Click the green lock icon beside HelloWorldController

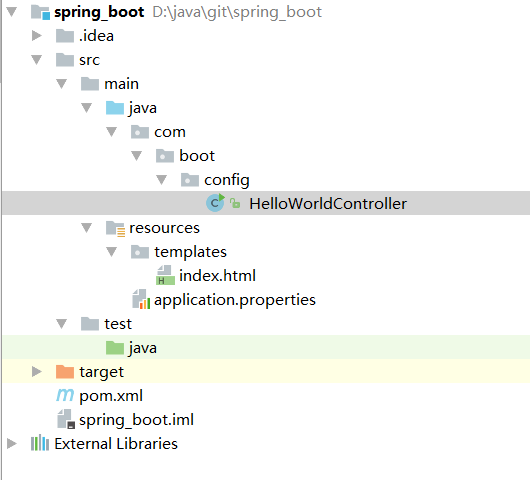pos(235,203)
